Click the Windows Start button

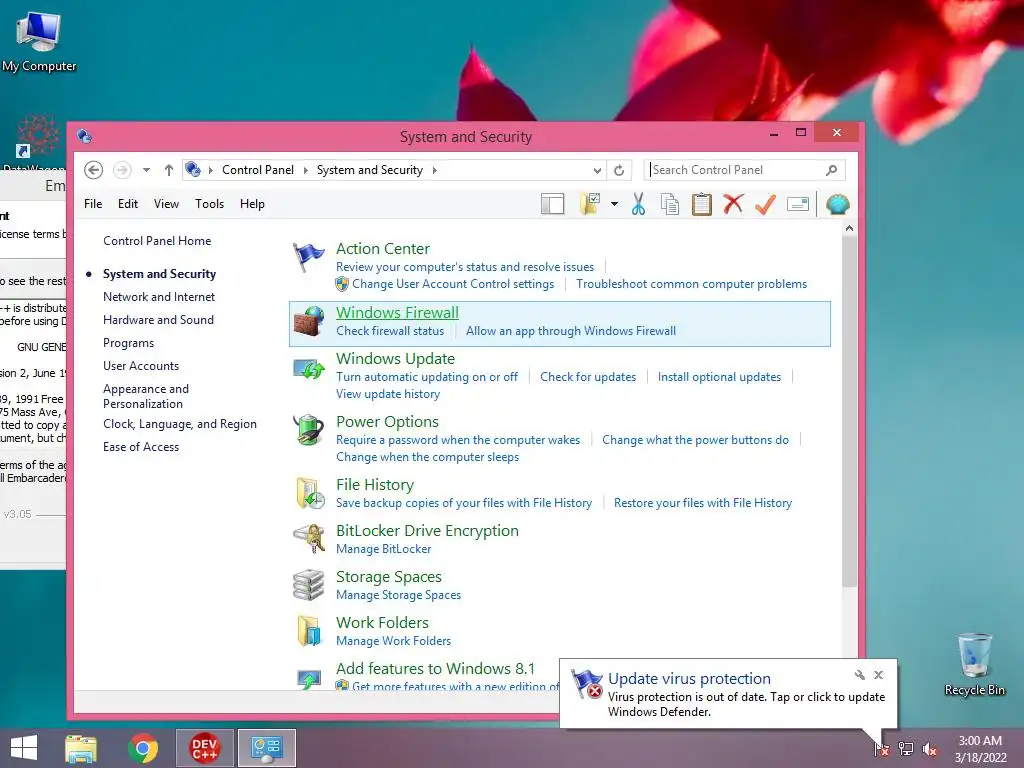tap(24, 748)
